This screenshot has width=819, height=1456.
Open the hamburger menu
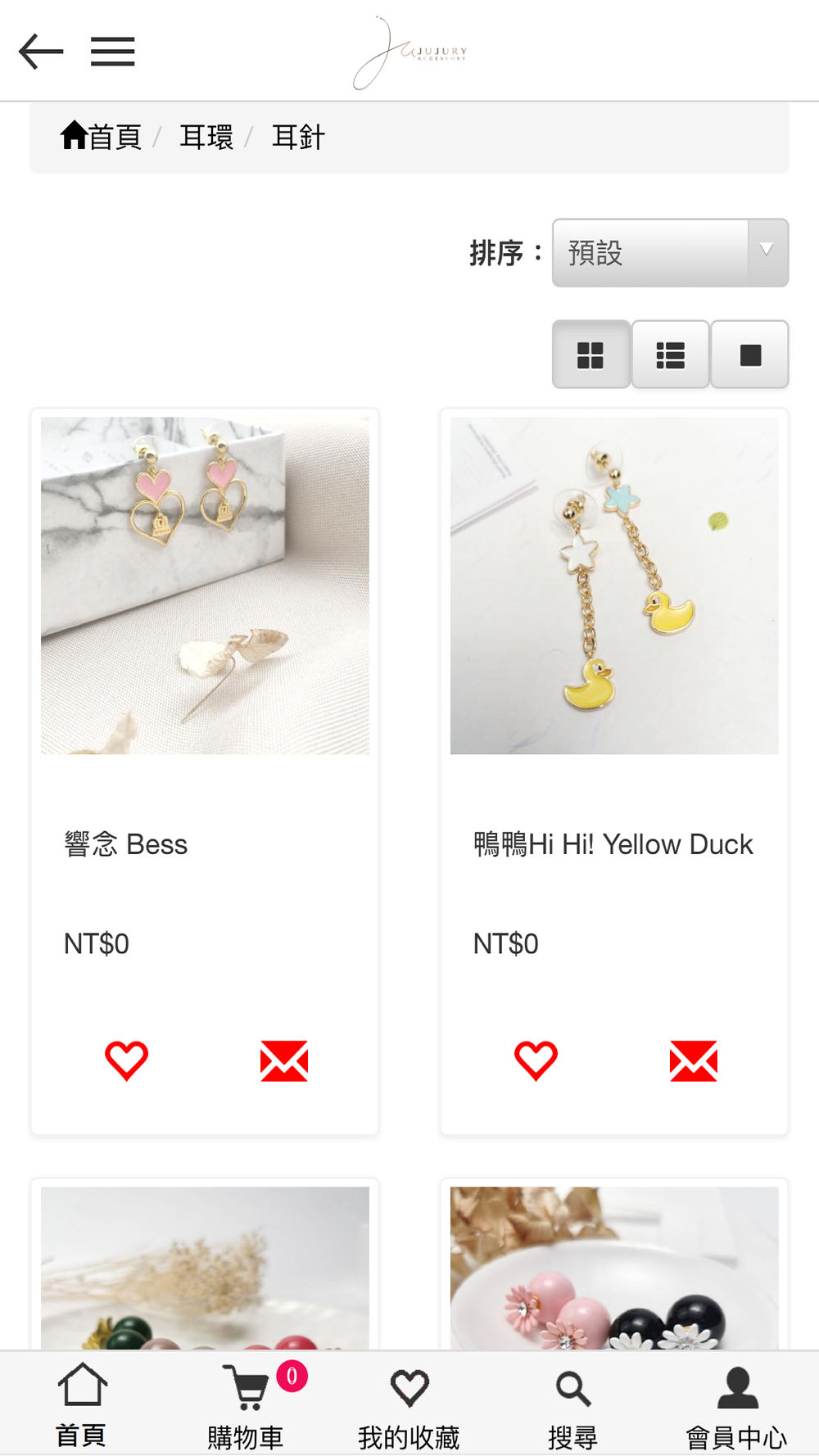click(x=112, y=52)
